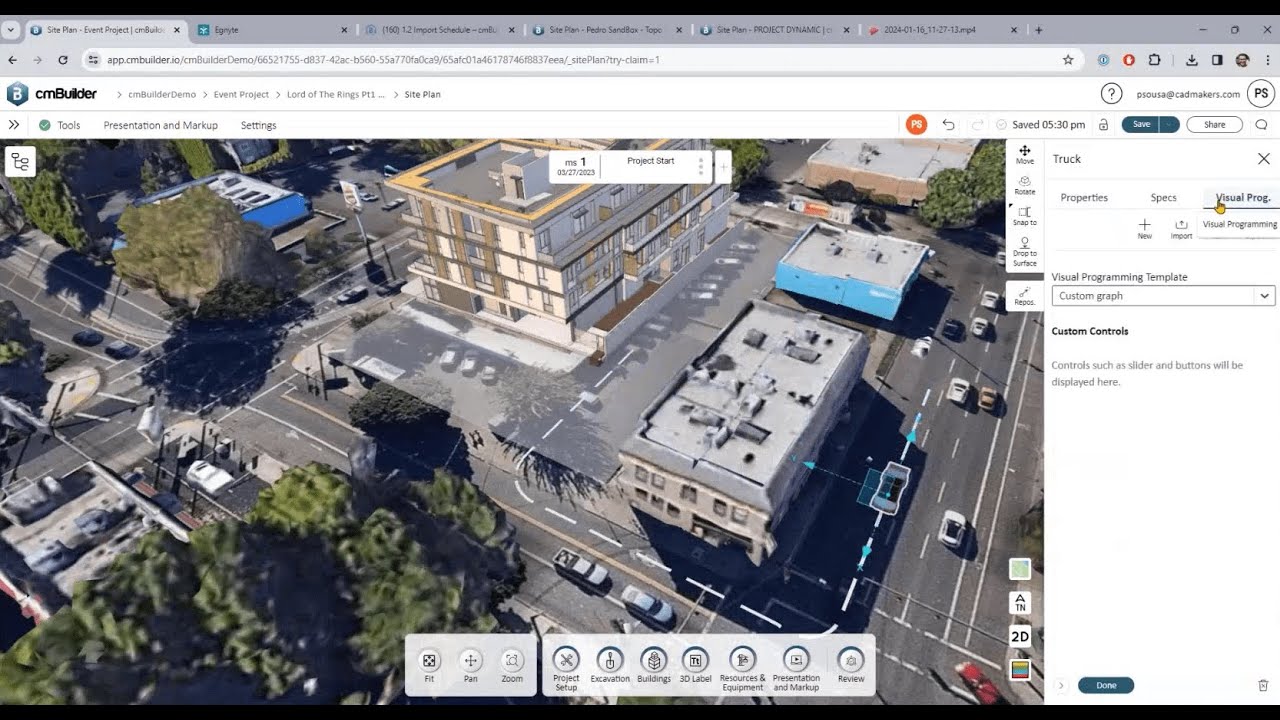This screenshot has width=1280, height=720.
Task: Click the orange PS collaborator avatar
Action: click(x=916, y=125)
